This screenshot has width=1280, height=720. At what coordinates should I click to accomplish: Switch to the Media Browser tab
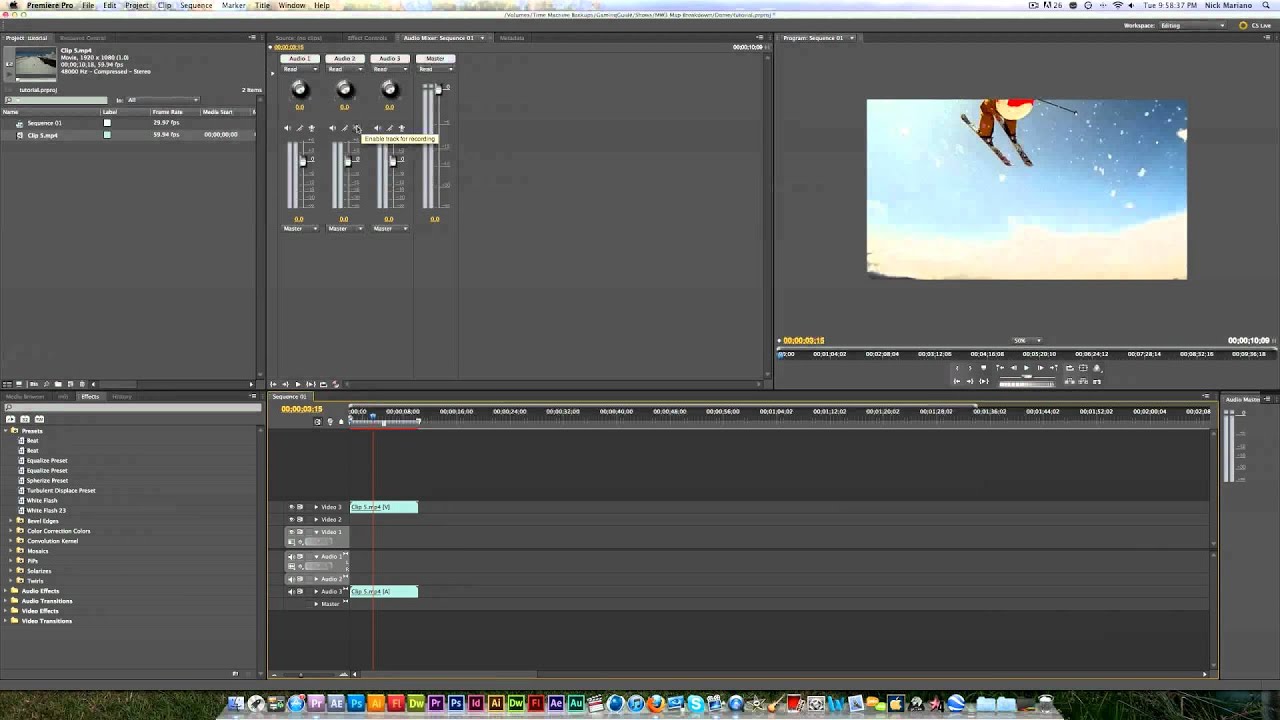click(x=25, y=397)
